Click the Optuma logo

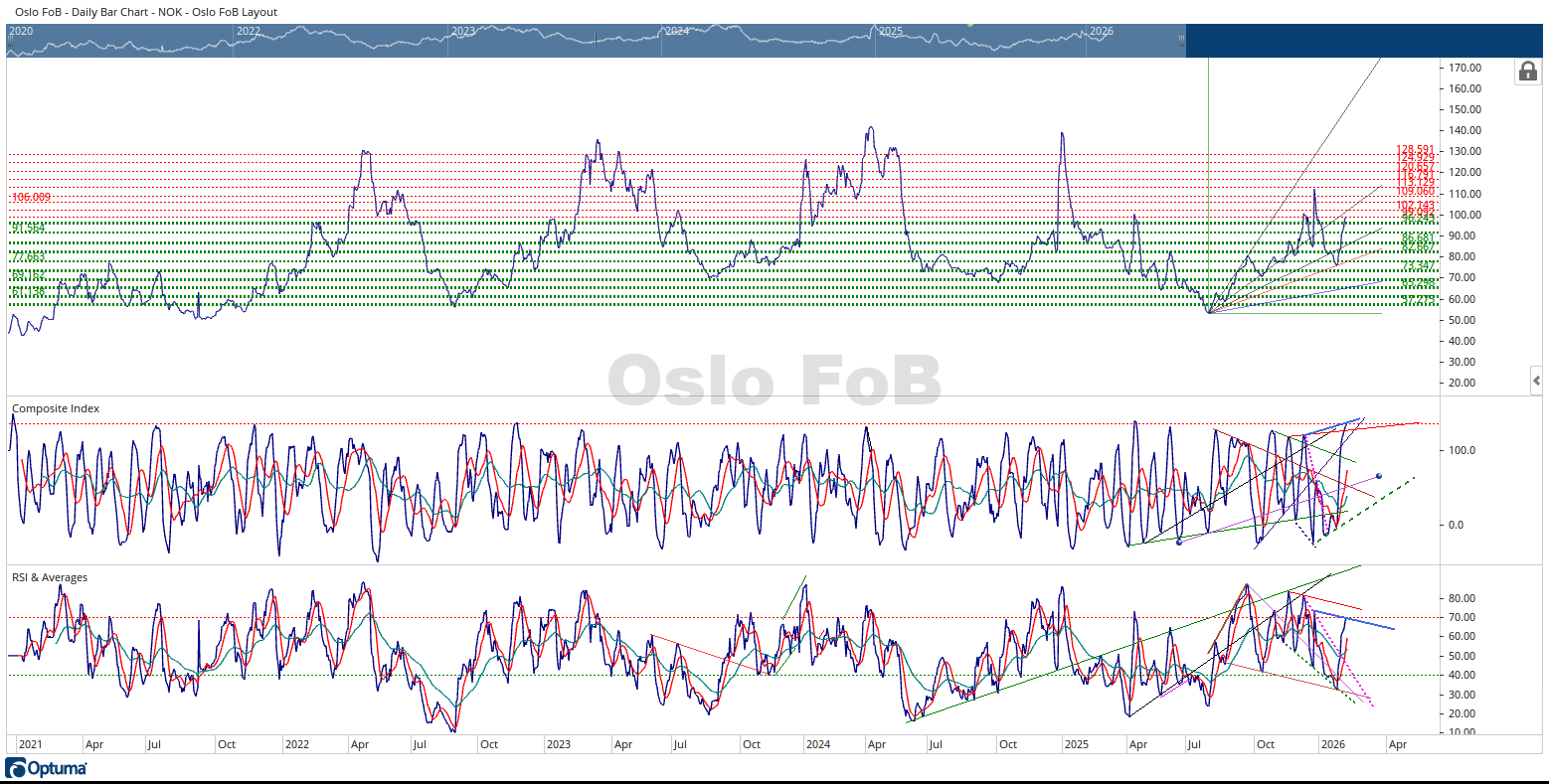[x=47, y=768]
